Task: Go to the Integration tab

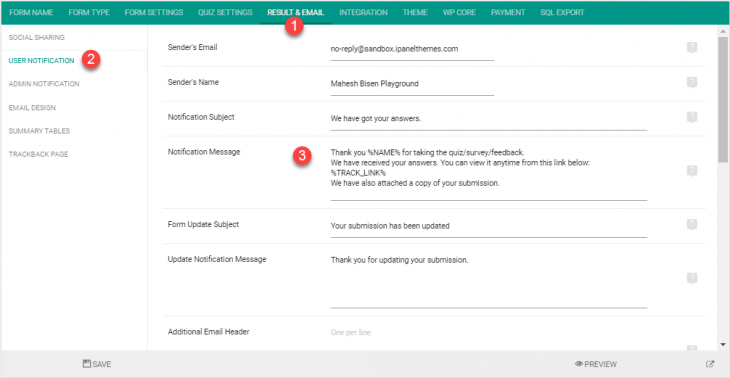Action: [x=363, y=13]
